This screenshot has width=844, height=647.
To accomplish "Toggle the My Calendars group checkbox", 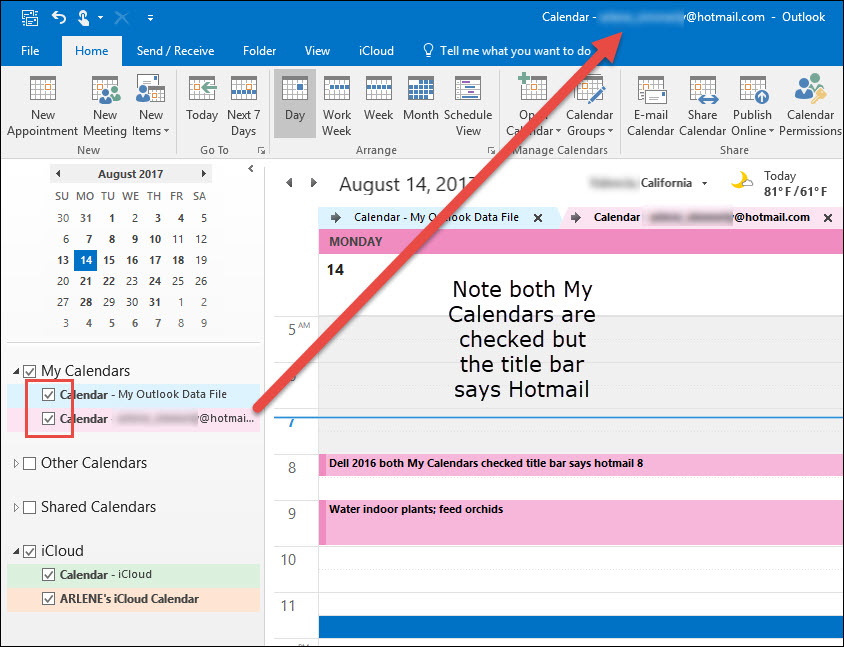I will point(30,371).
